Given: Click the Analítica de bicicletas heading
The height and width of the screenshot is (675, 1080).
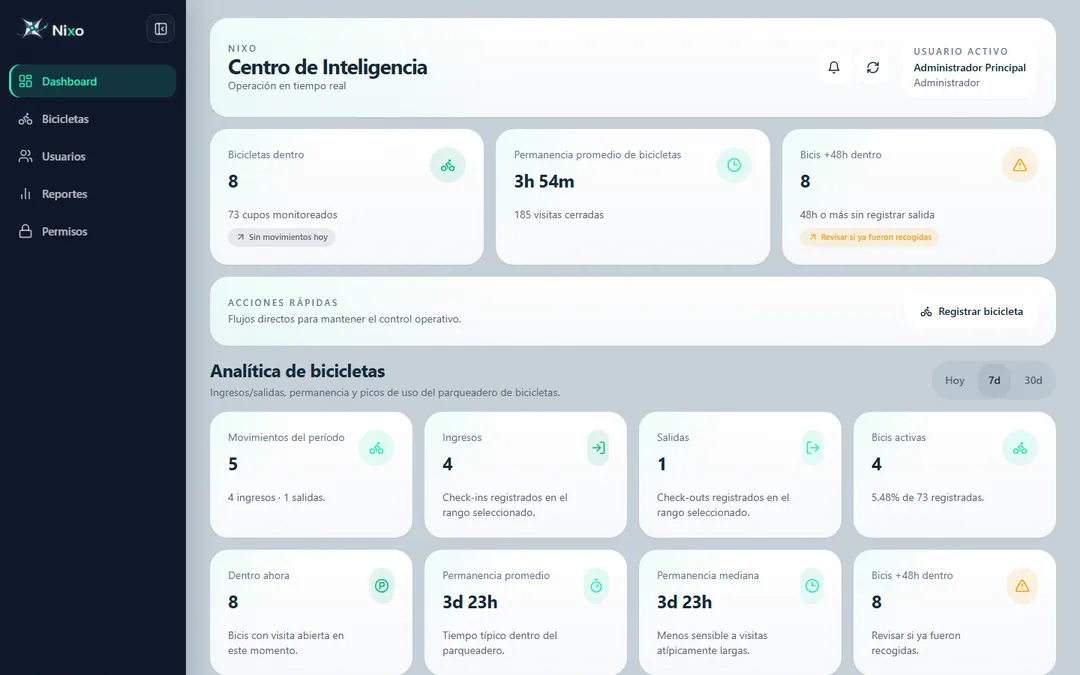Looking at the screenshot, I should click(x=298, y=371).
